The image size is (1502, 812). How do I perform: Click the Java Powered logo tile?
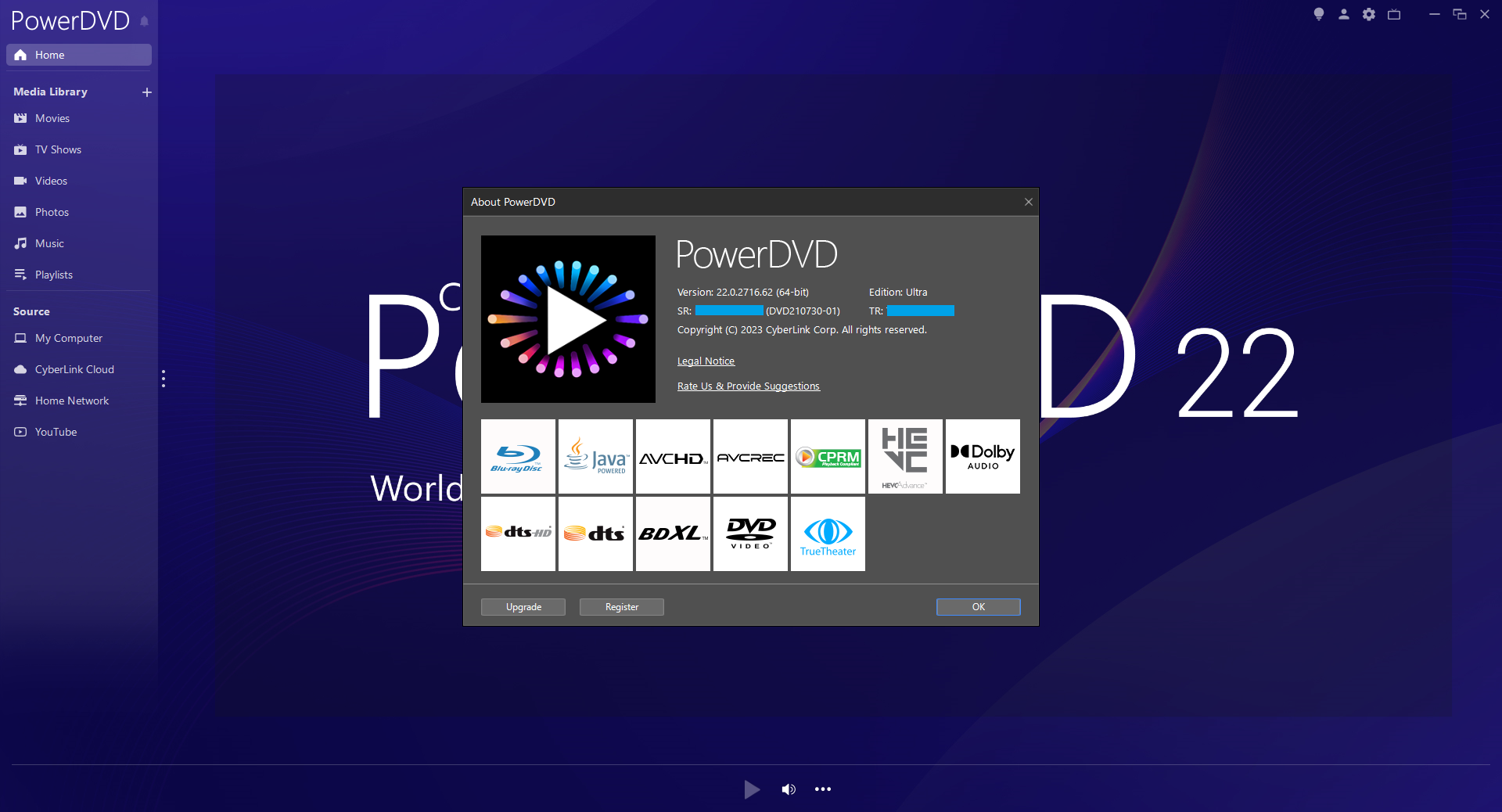point(595,456)
